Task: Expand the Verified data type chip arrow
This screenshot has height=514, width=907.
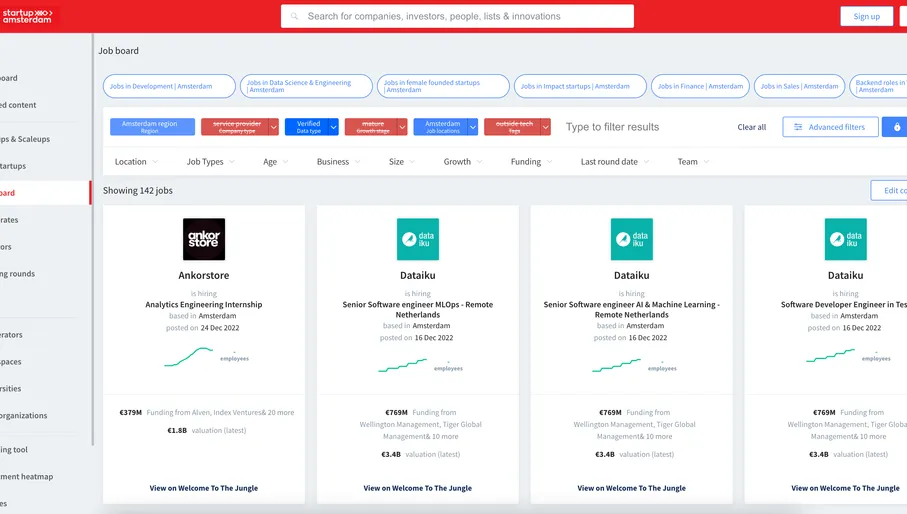Action: tap(334, 127)
